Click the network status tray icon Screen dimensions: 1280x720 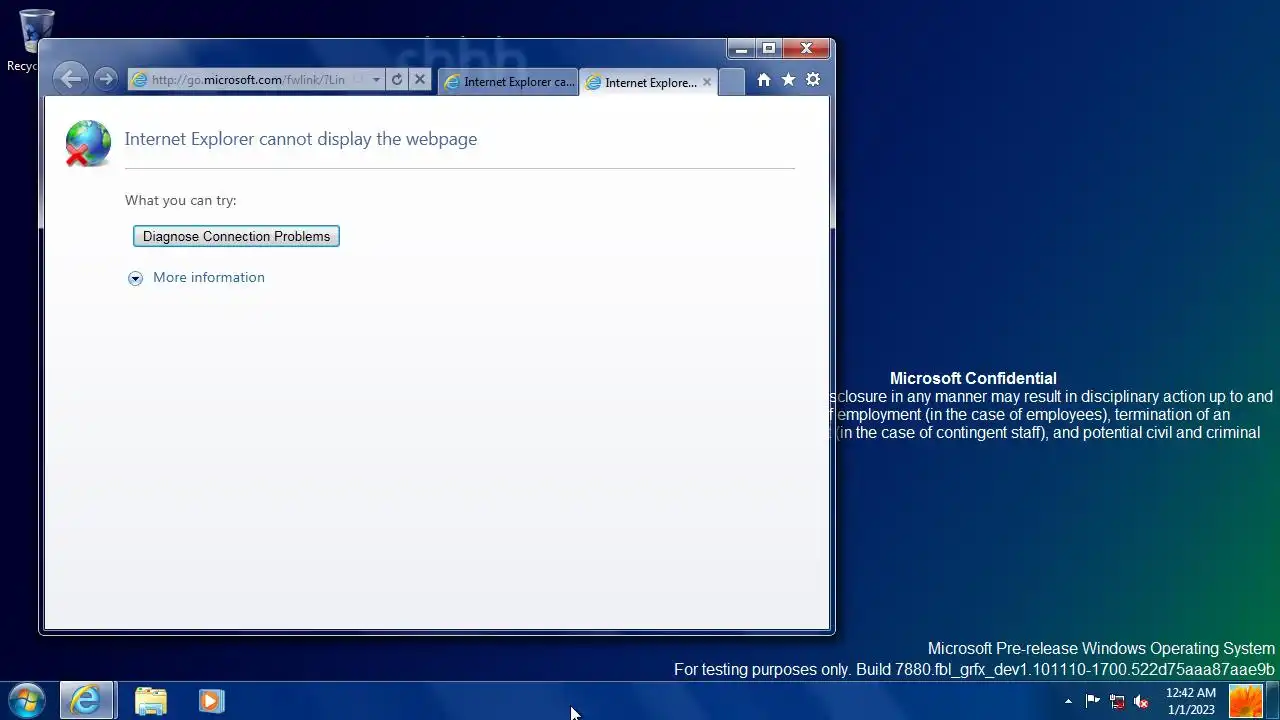[x=1117, y=701]
